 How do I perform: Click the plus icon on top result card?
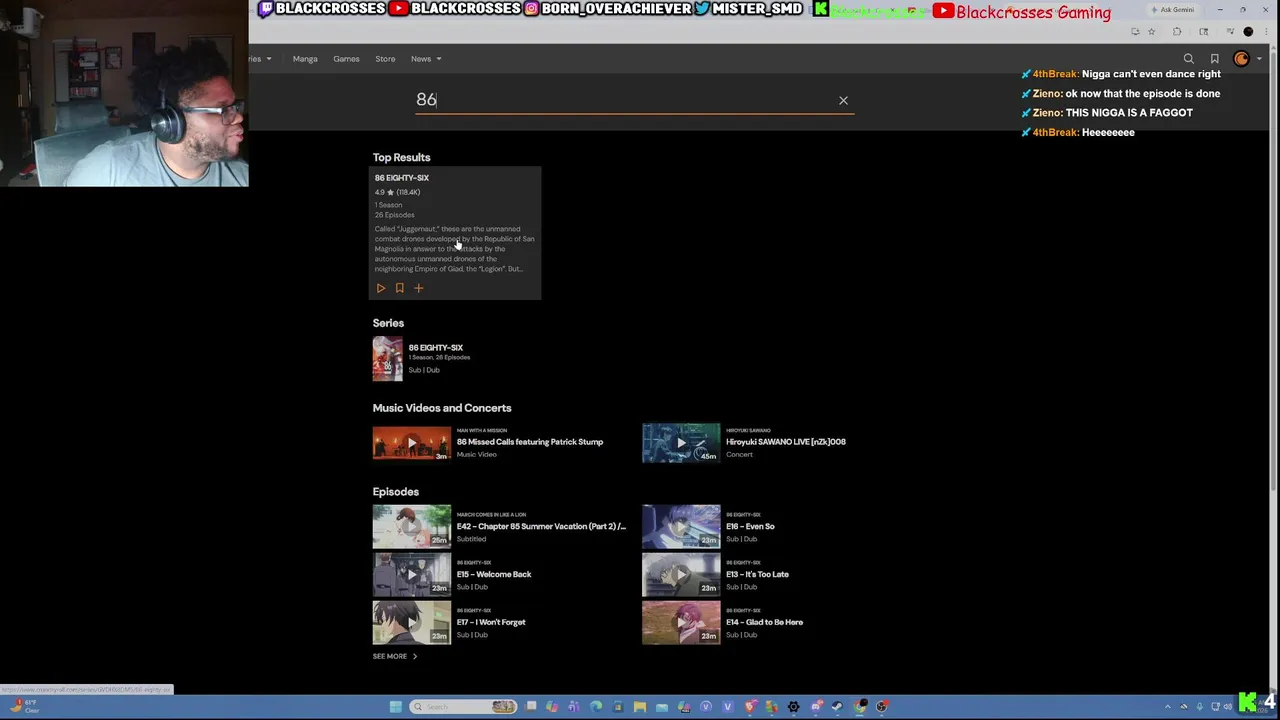[419, 288]
